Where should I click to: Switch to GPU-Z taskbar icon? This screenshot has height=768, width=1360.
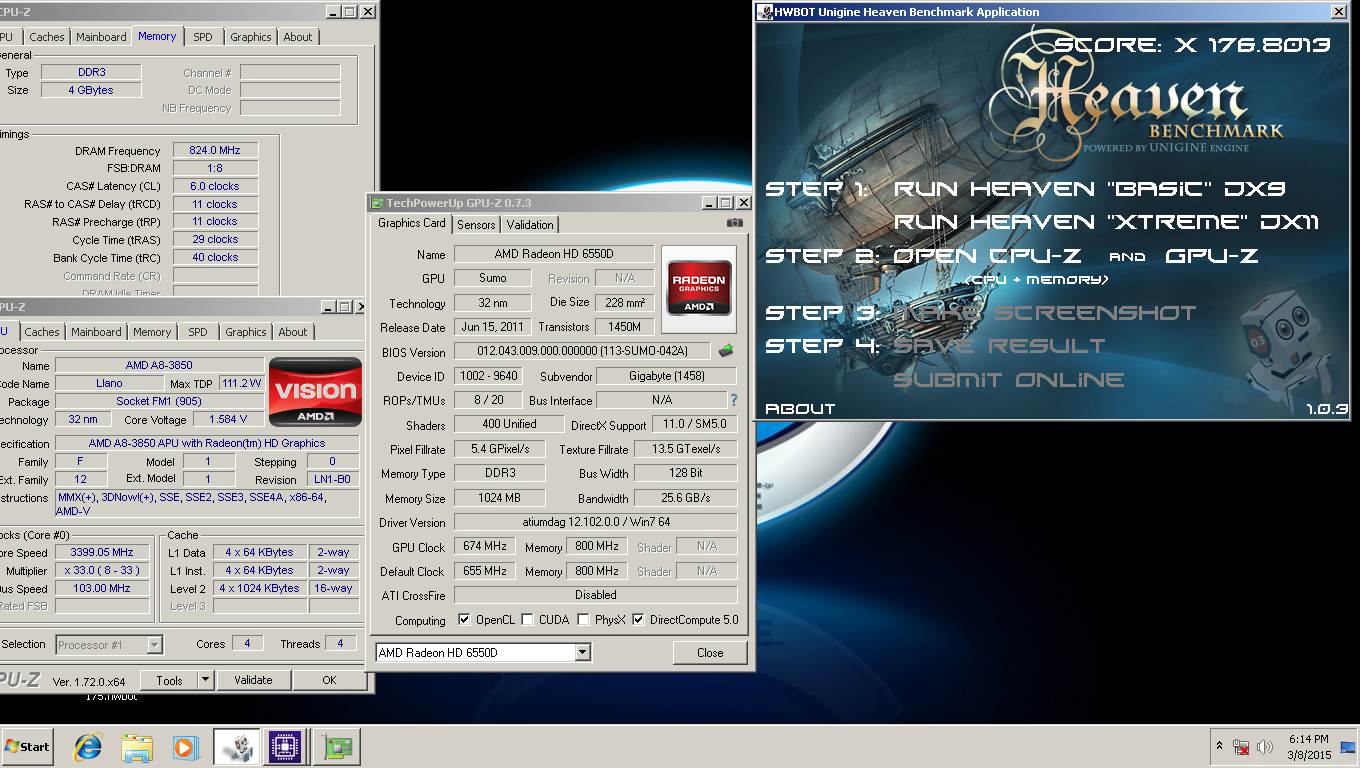(336, 746)
